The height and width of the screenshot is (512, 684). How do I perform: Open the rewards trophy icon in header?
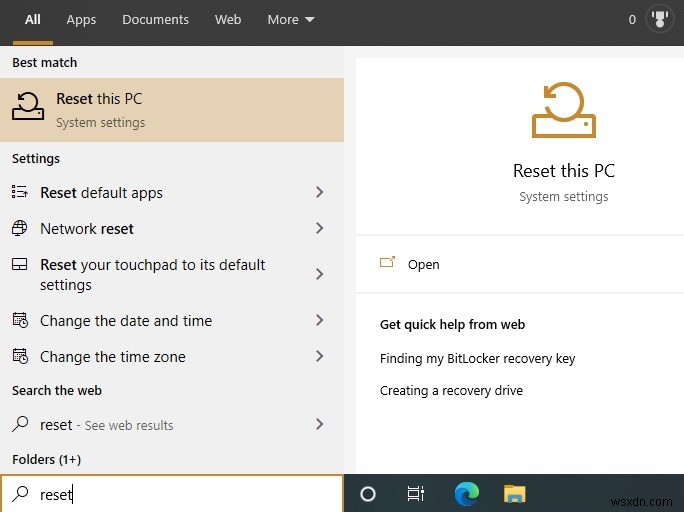pyautogui.click(x=660, y=20)
